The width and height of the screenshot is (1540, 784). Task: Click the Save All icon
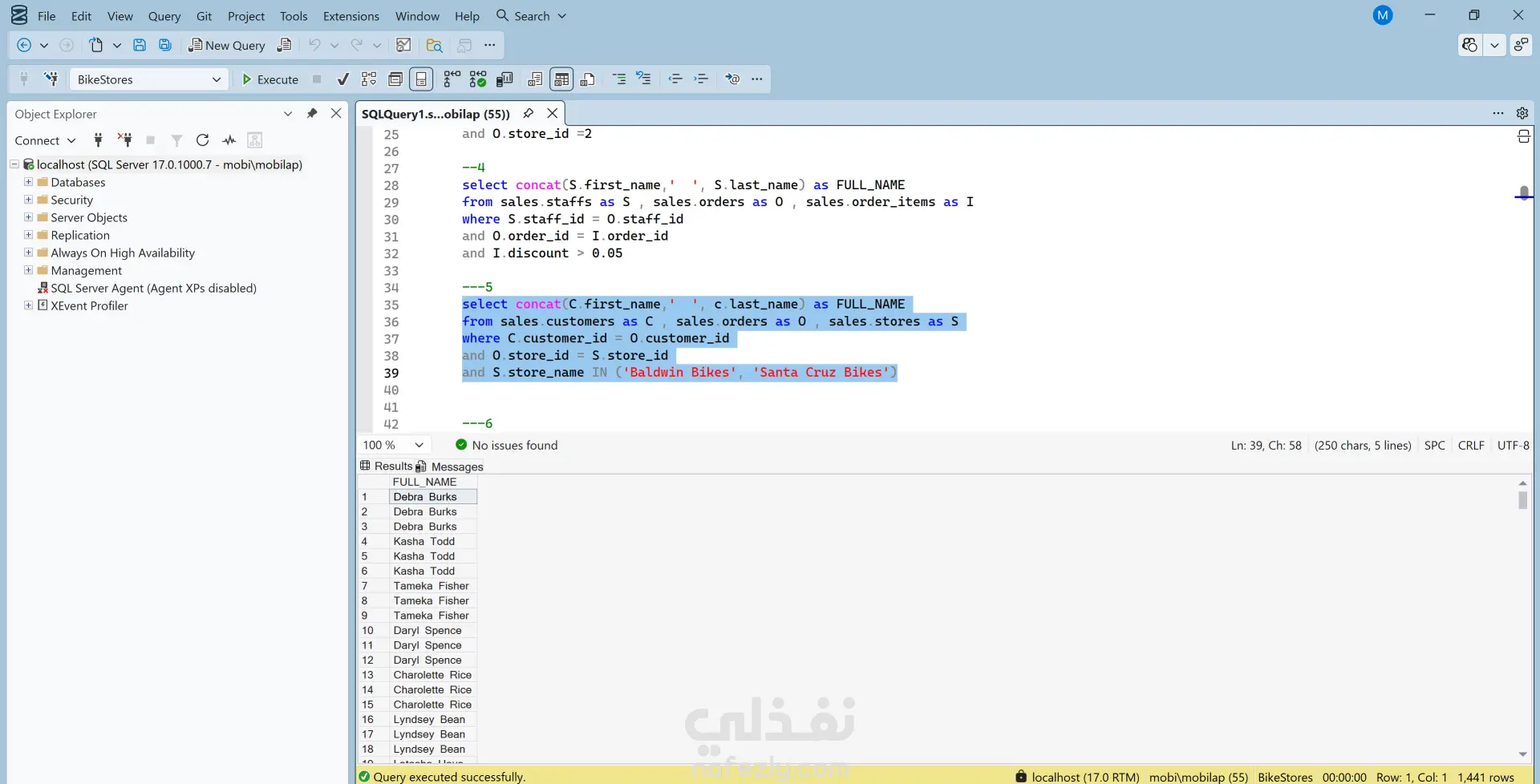pos(165,45)
